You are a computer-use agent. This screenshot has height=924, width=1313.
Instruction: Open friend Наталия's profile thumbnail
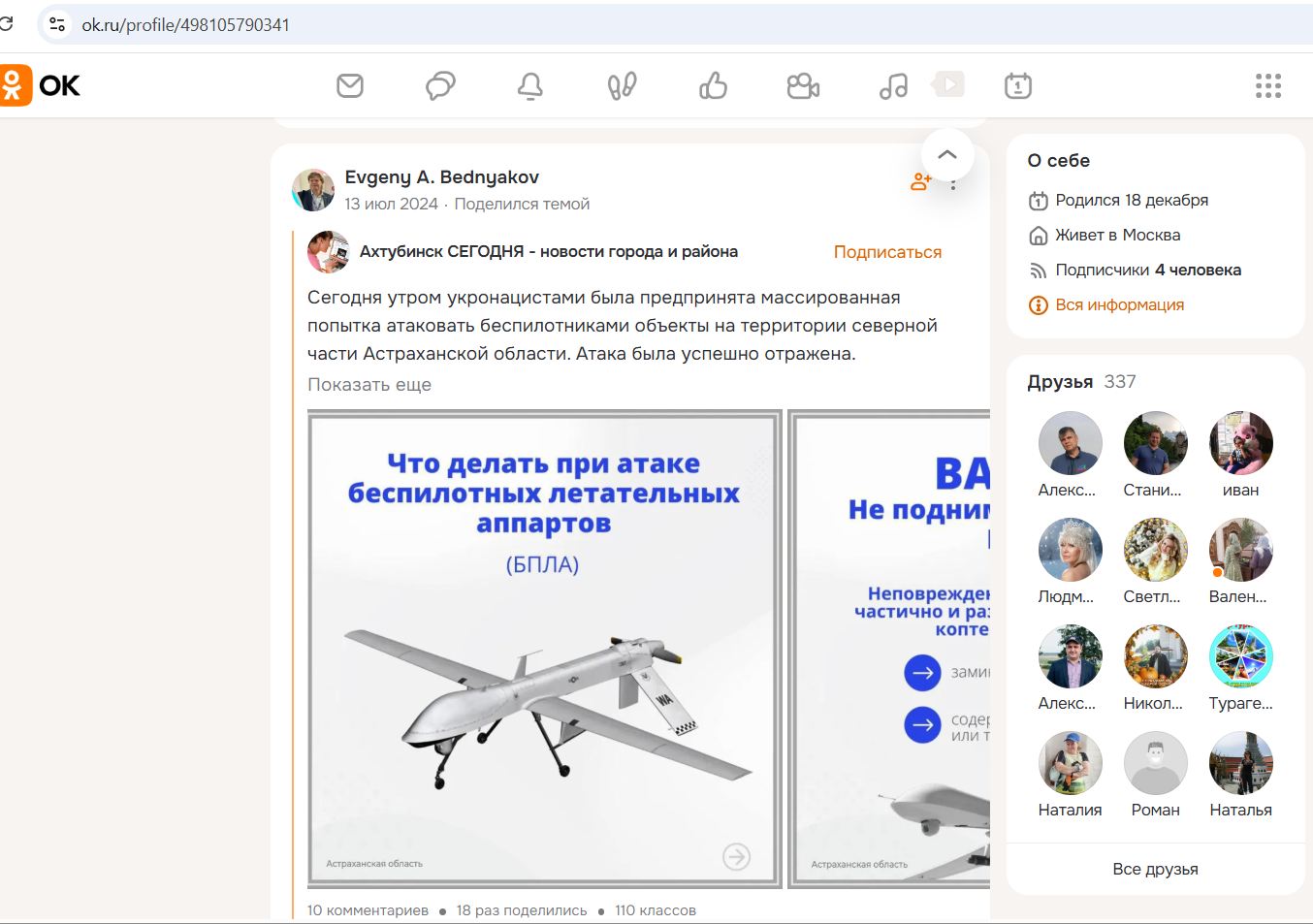pyautogui.click(x=1070, y=762)
